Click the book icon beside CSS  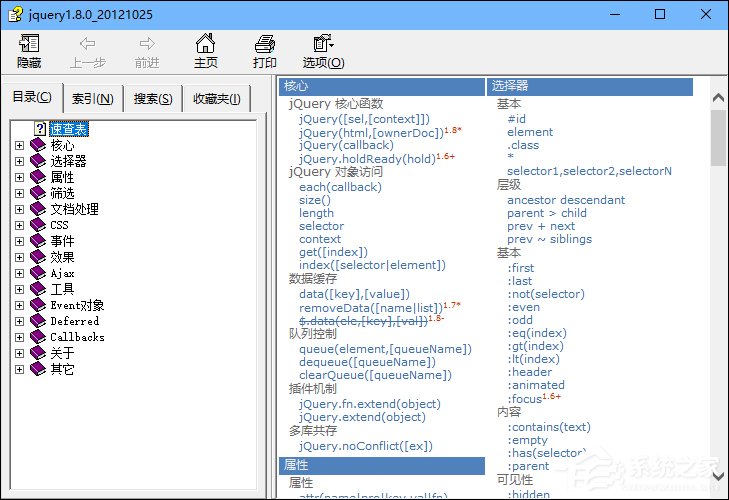click(38, 225)
